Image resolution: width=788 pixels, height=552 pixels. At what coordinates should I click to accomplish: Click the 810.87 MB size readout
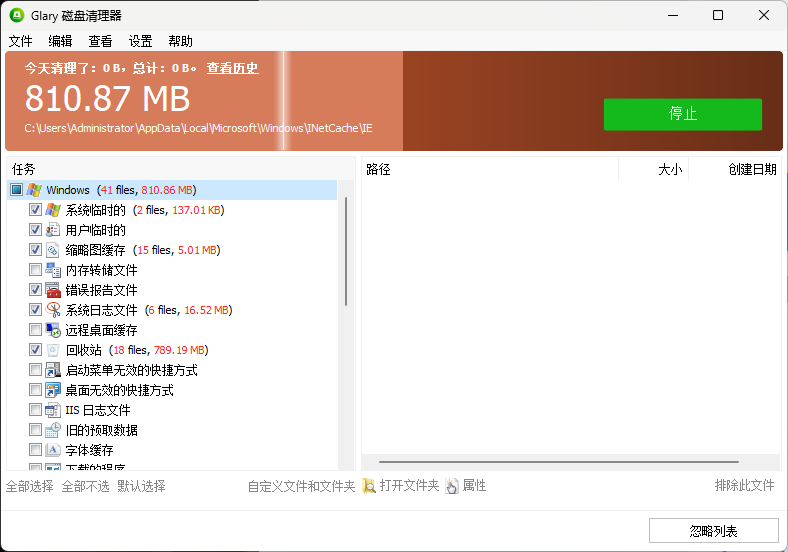click(x=108, y=98)
